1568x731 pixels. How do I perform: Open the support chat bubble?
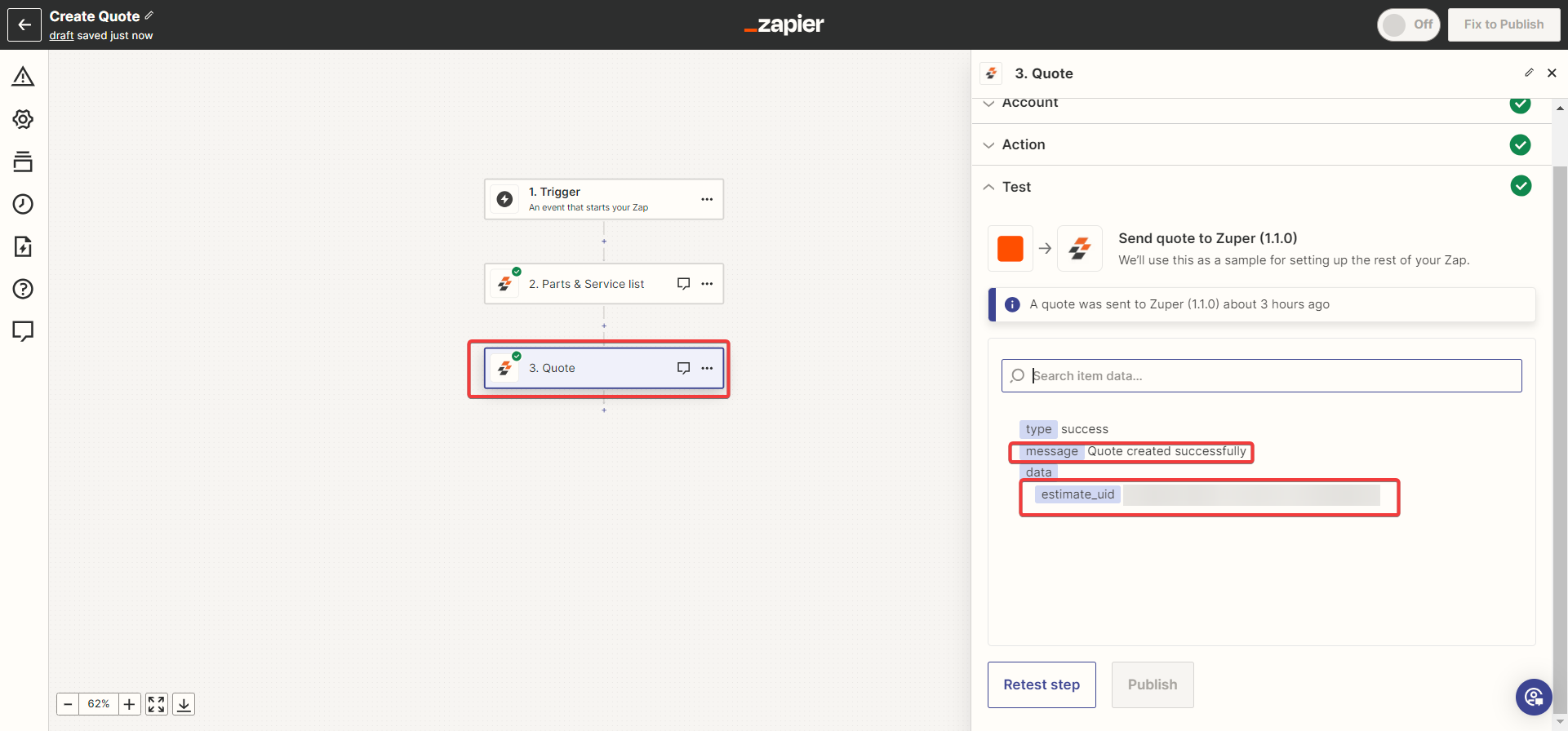click(x=1534, y=697)
